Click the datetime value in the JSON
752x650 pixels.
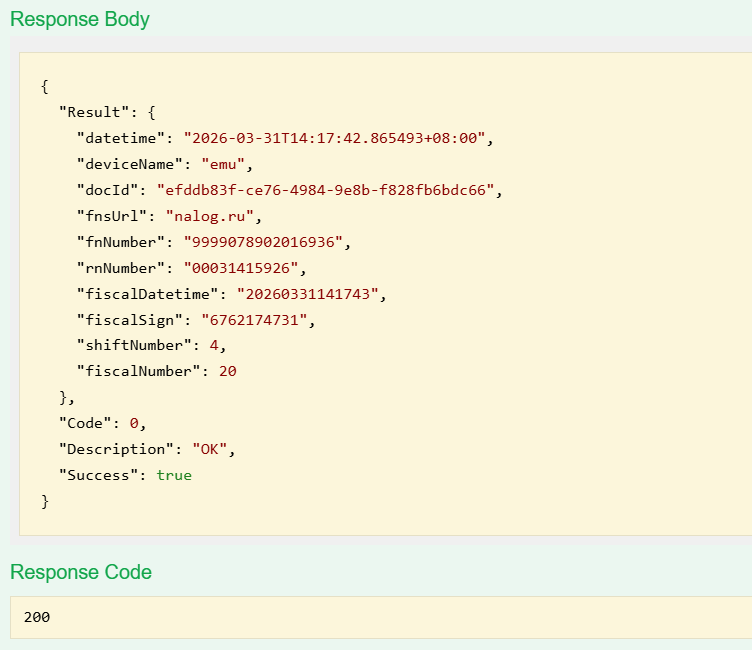(338, 137)
